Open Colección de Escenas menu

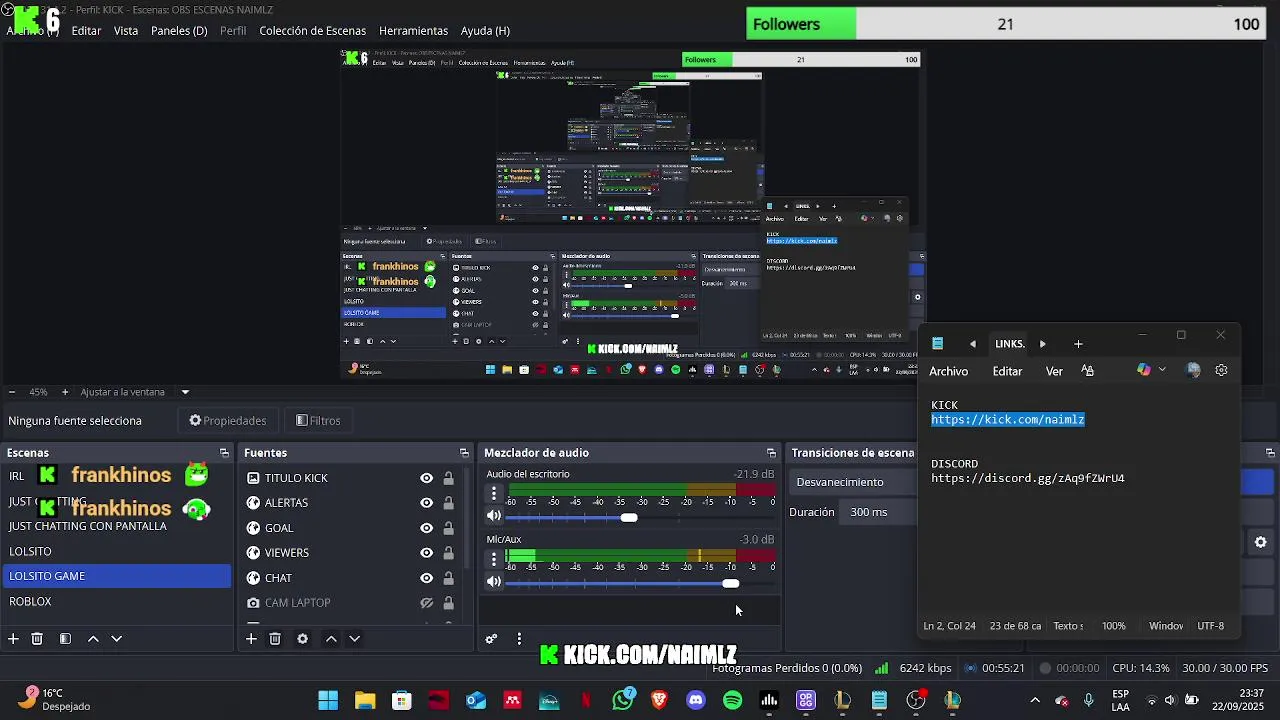[x=313, y=31]
